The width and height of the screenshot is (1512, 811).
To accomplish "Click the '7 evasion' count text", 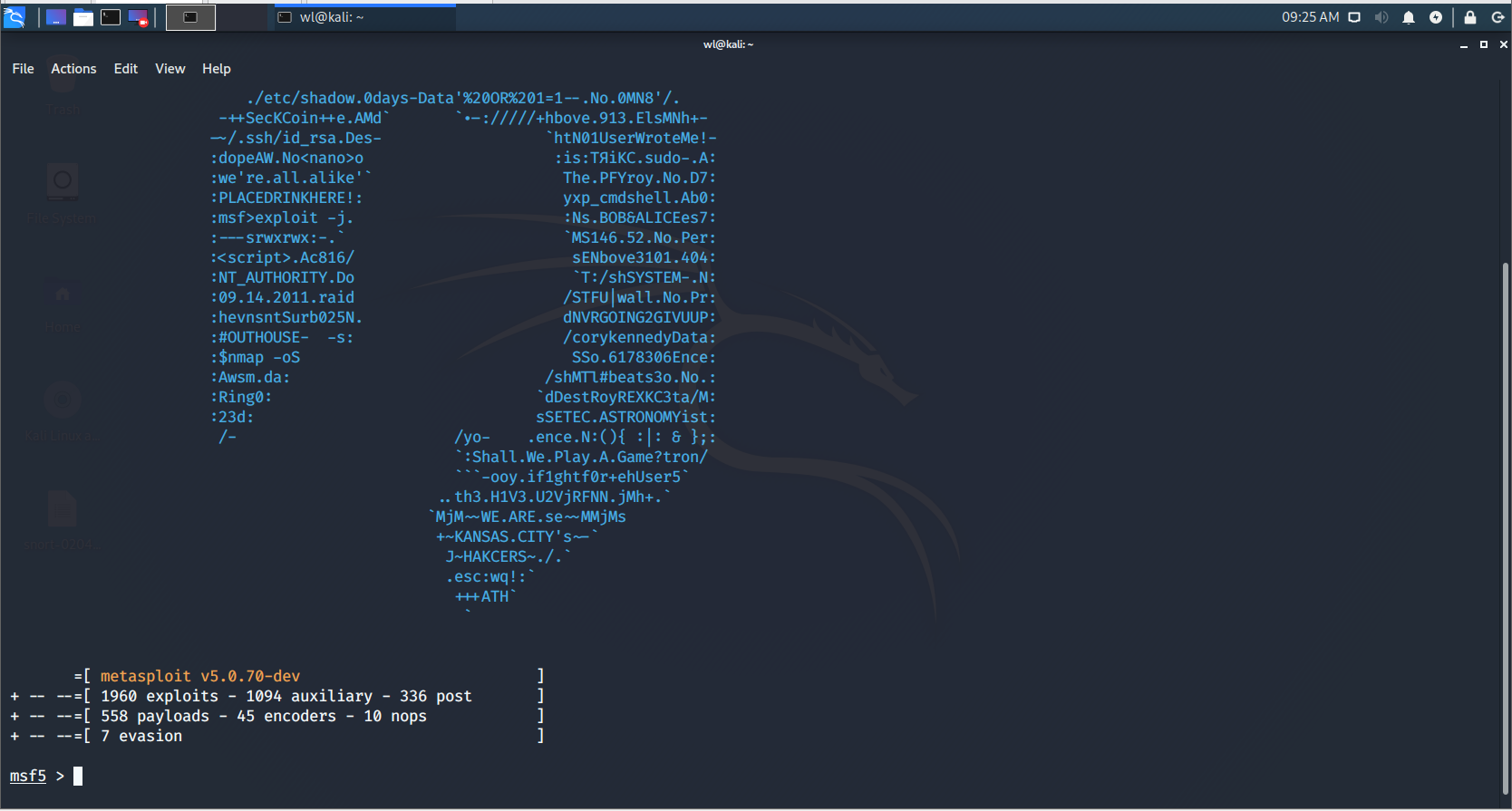I will tap(141, 736).
